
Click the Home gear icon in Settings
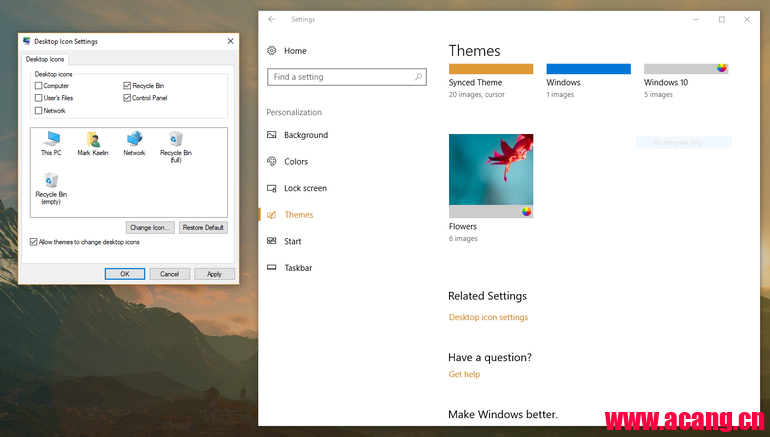point(272,51)
